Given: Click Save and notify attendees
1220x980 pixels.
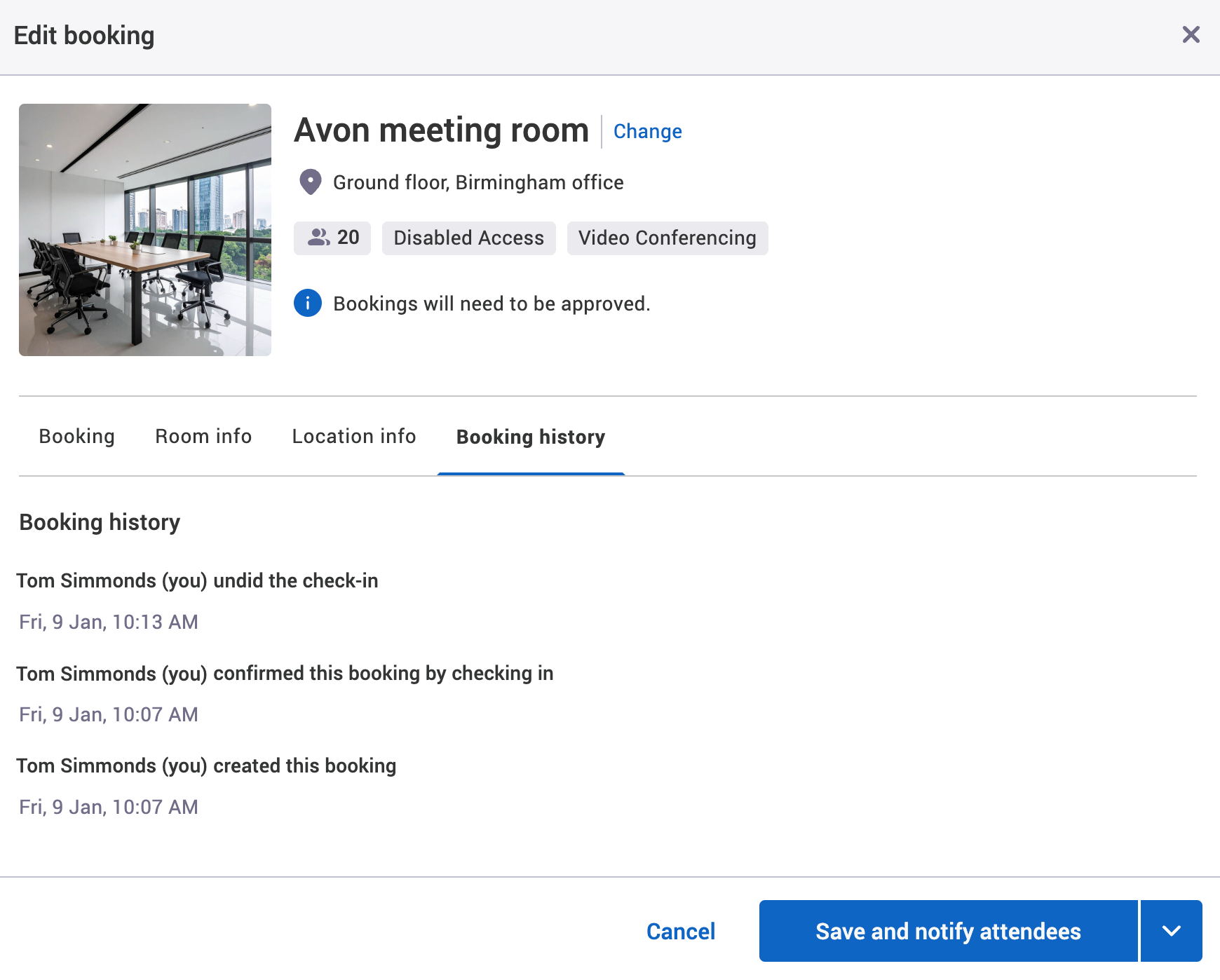Looking at the screenshot, I should coord(948,931).
